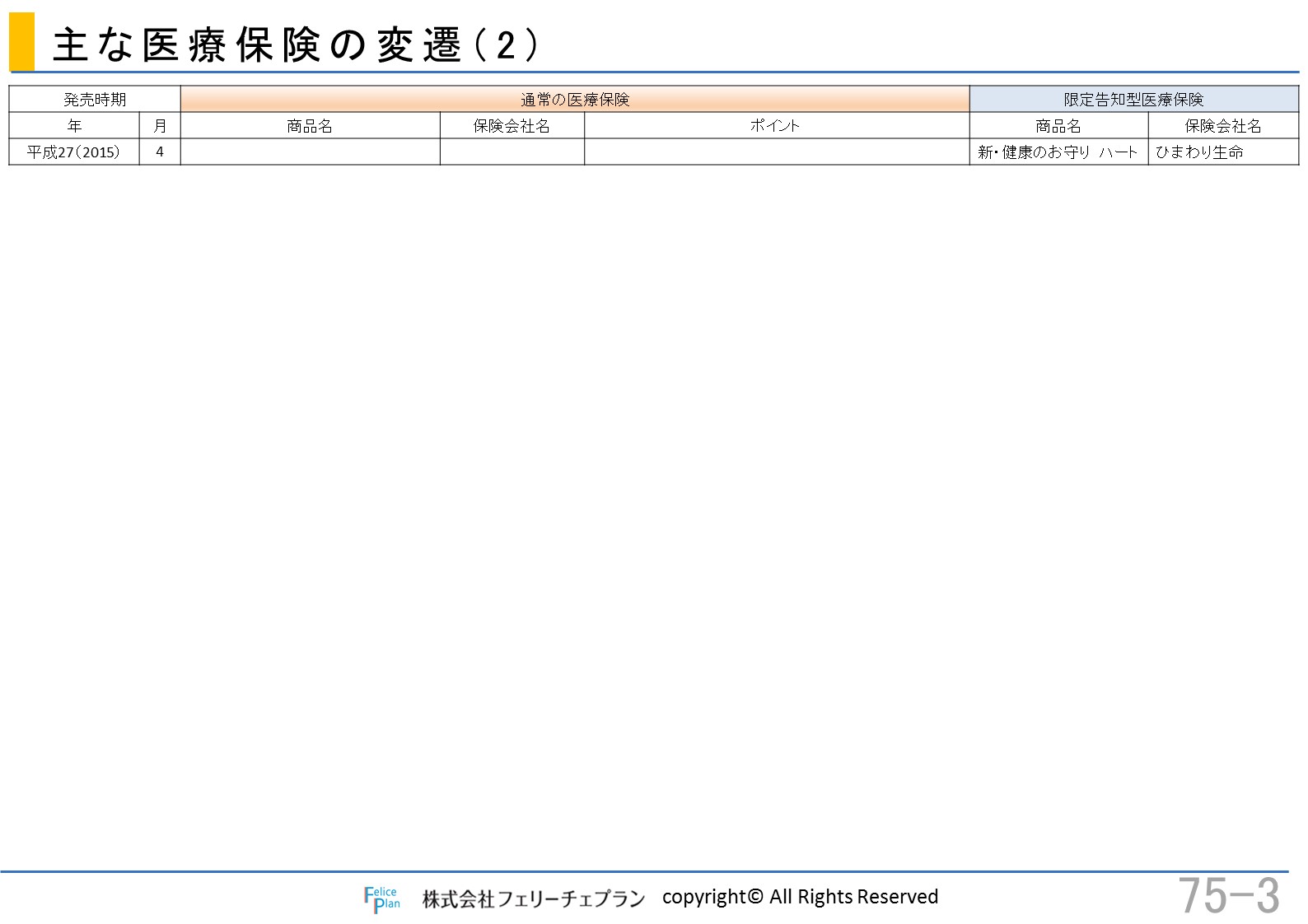Select the month cell showing 4

coord(160,152)
